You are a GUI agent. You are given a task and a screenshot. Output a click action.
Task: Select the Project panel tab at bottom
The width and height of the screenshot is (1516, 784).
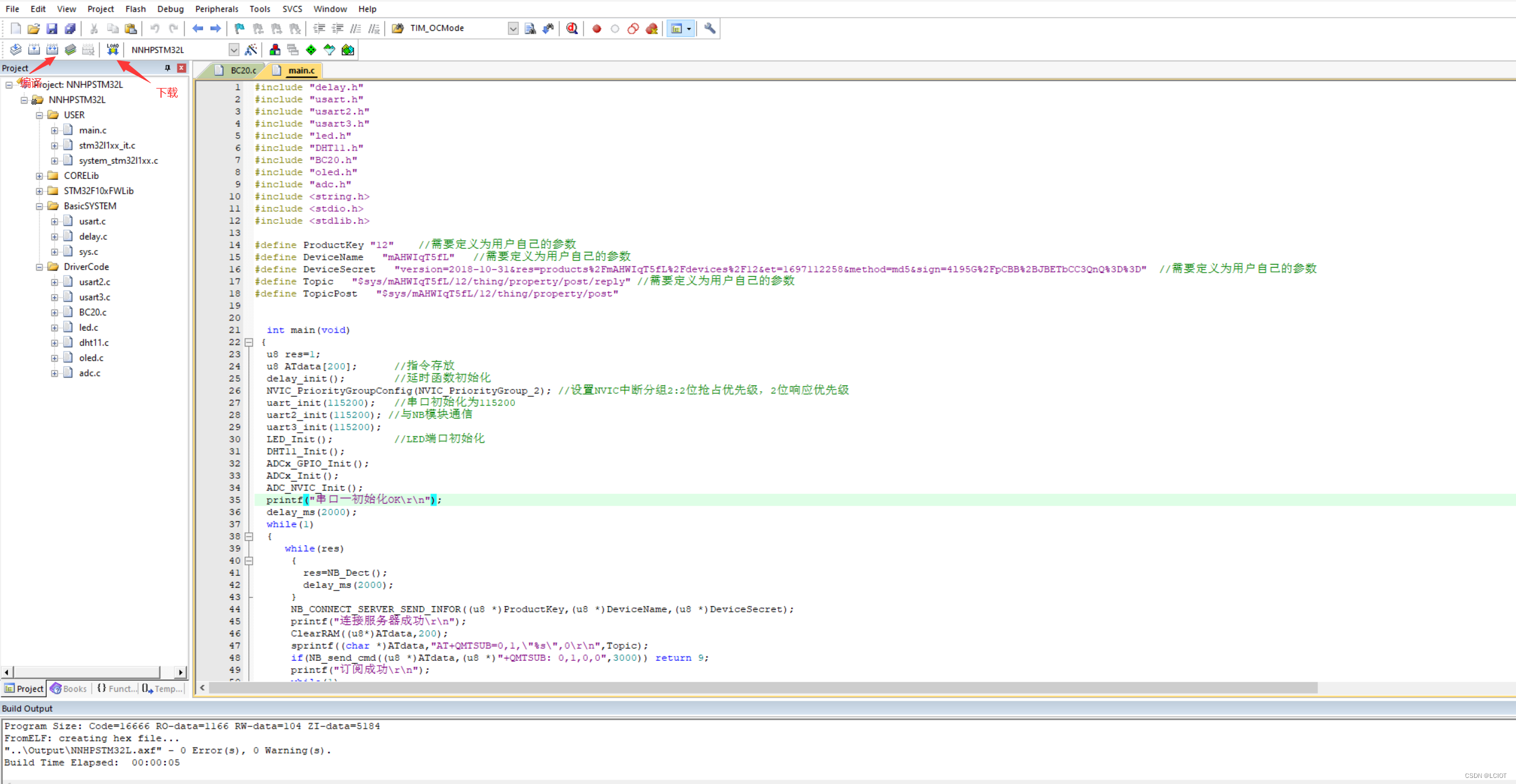24,689
